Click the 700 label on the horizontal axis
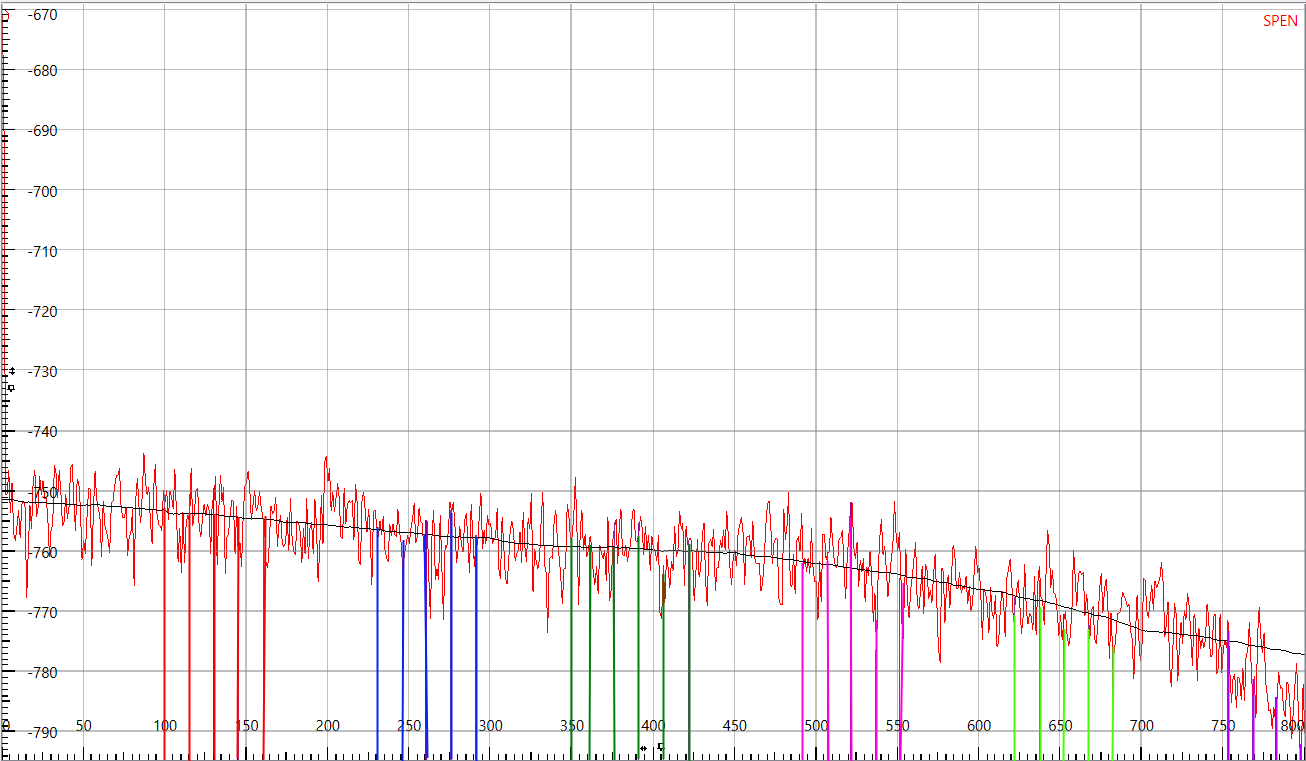Viewport: 1306px width, 761px height. (x=1142, y=726)
